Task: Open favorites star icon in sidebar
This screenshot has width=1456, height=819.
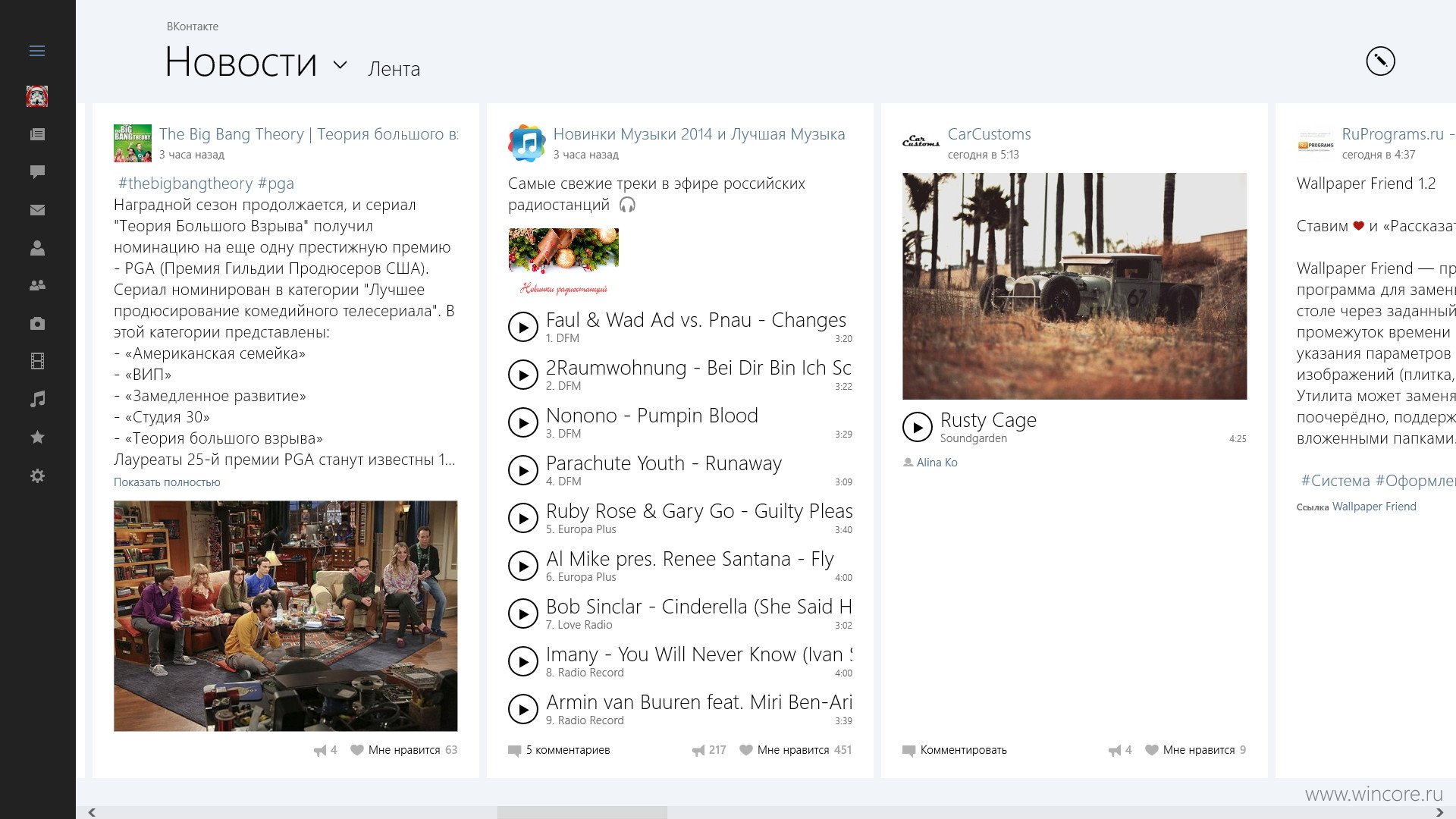Action: (37, 438)
